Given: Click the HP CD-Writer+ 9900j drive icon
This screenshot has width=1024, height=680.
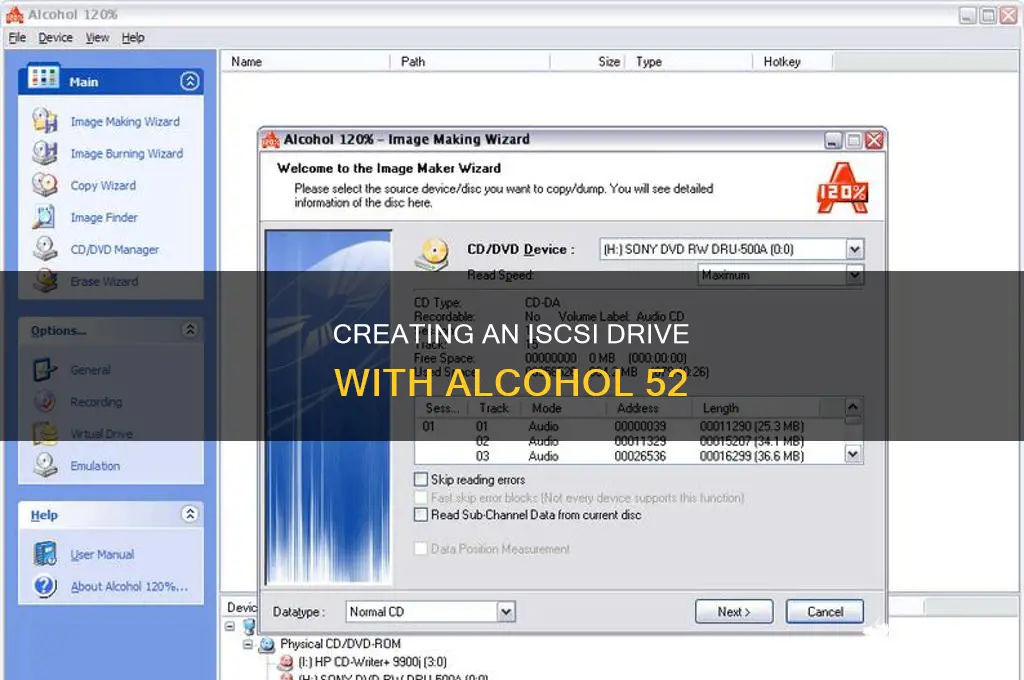Looking at the screenshot, I should coord(286,662).
